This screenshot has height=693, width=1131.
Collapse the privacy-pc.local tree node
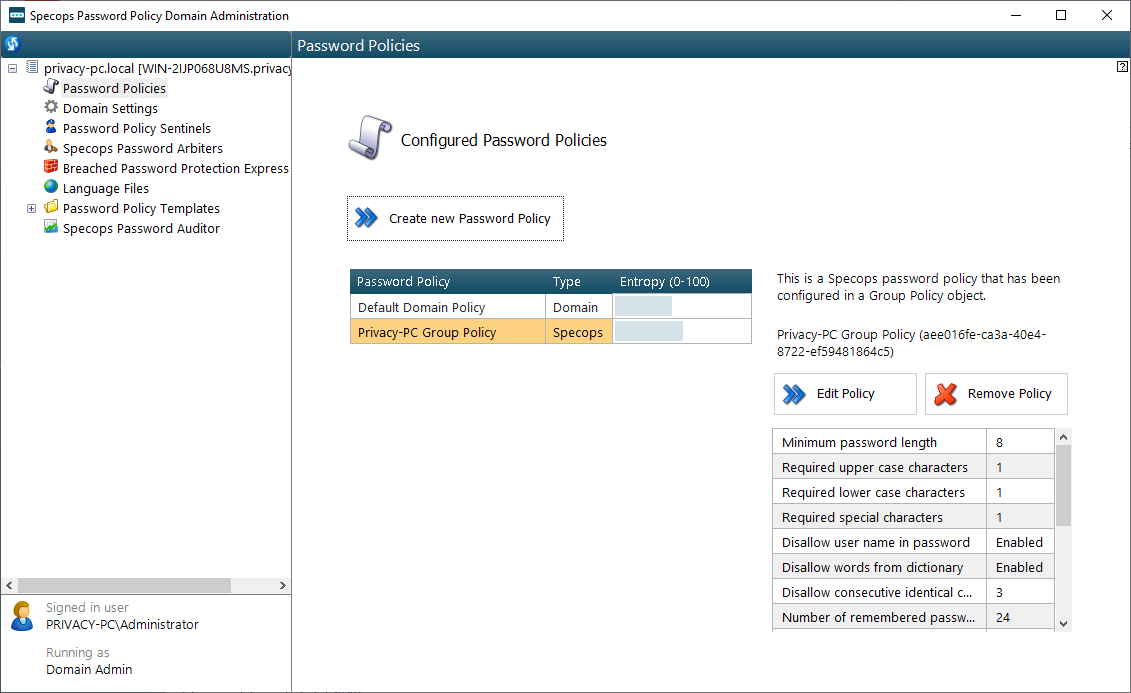point(12,69)
